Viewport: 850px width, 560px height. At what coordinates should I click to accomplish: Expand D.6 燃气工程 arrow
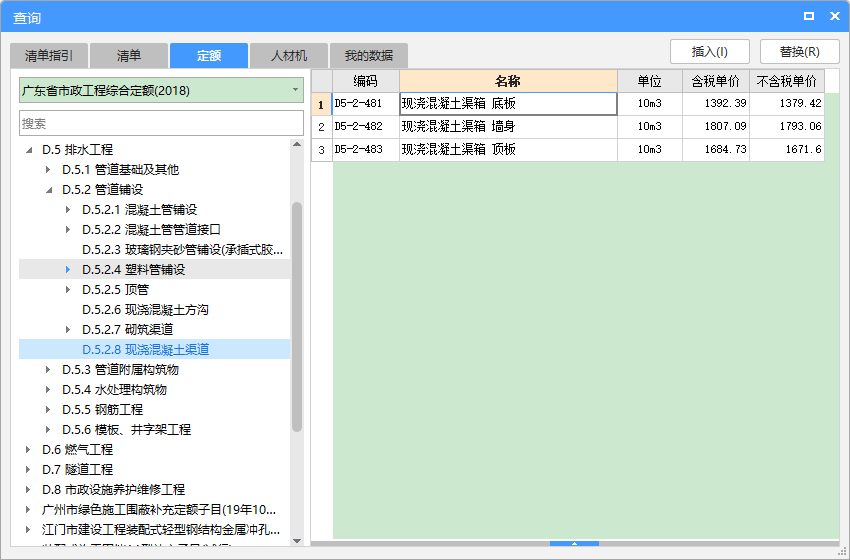pos(28,449)
